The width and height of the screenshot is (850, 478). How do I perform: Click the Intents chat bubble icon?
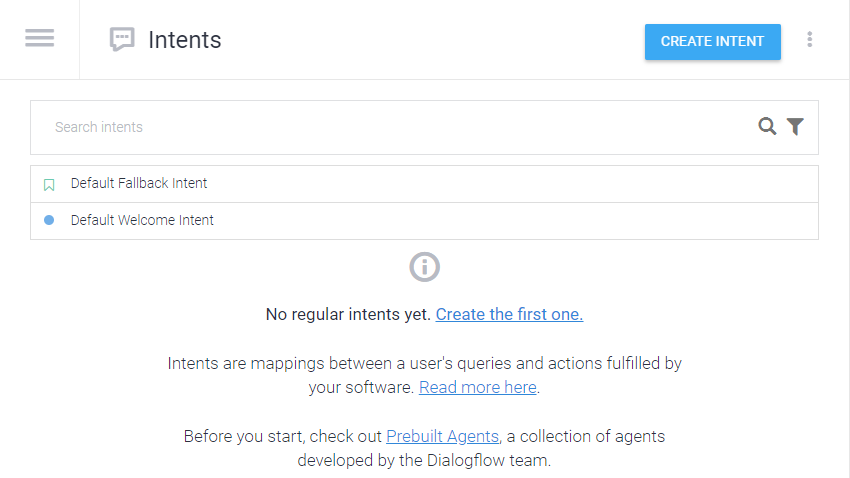click(122, 40)
